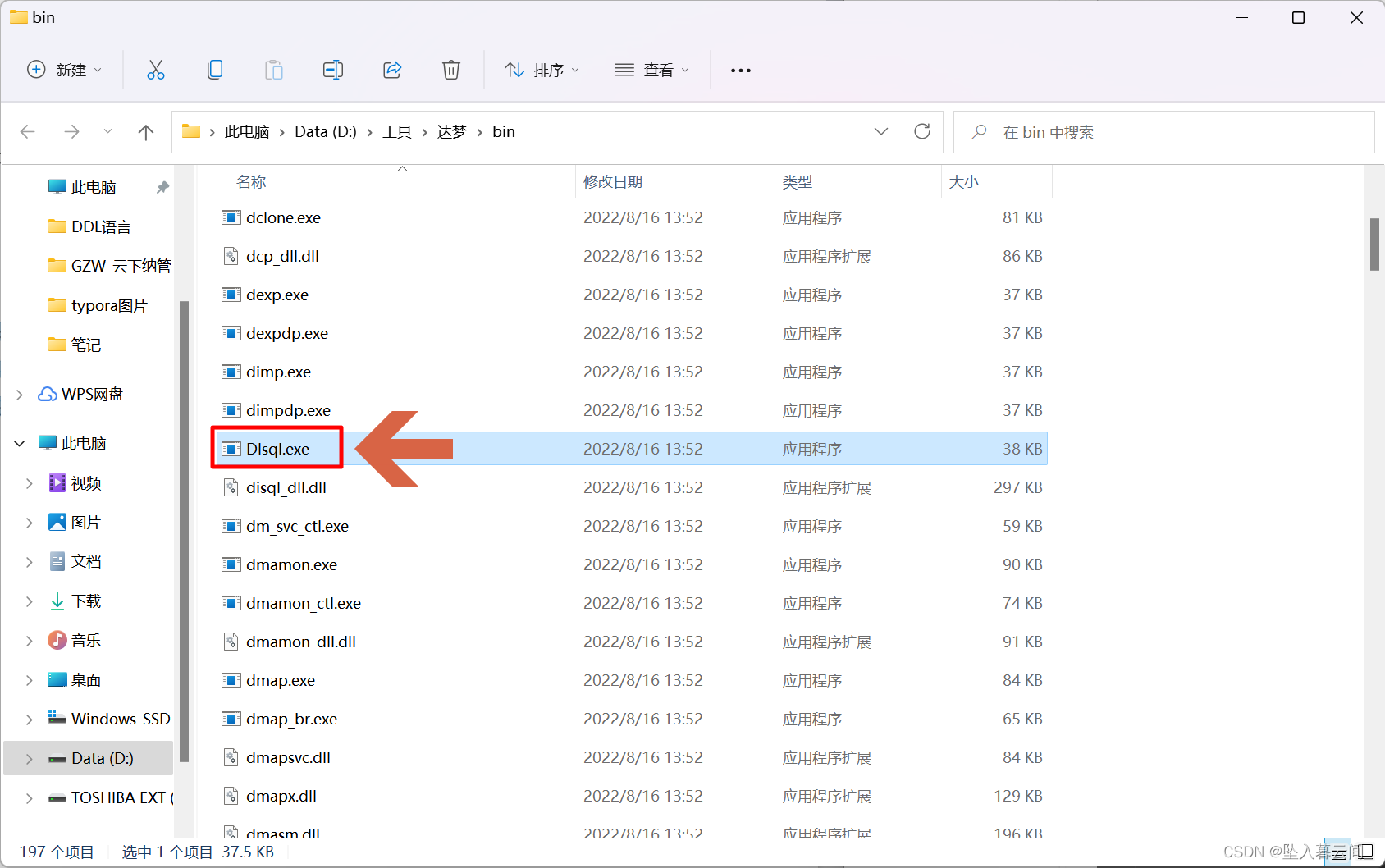
Task: Click the navigation pane scrollbar
Action: (x=184, y=532)
